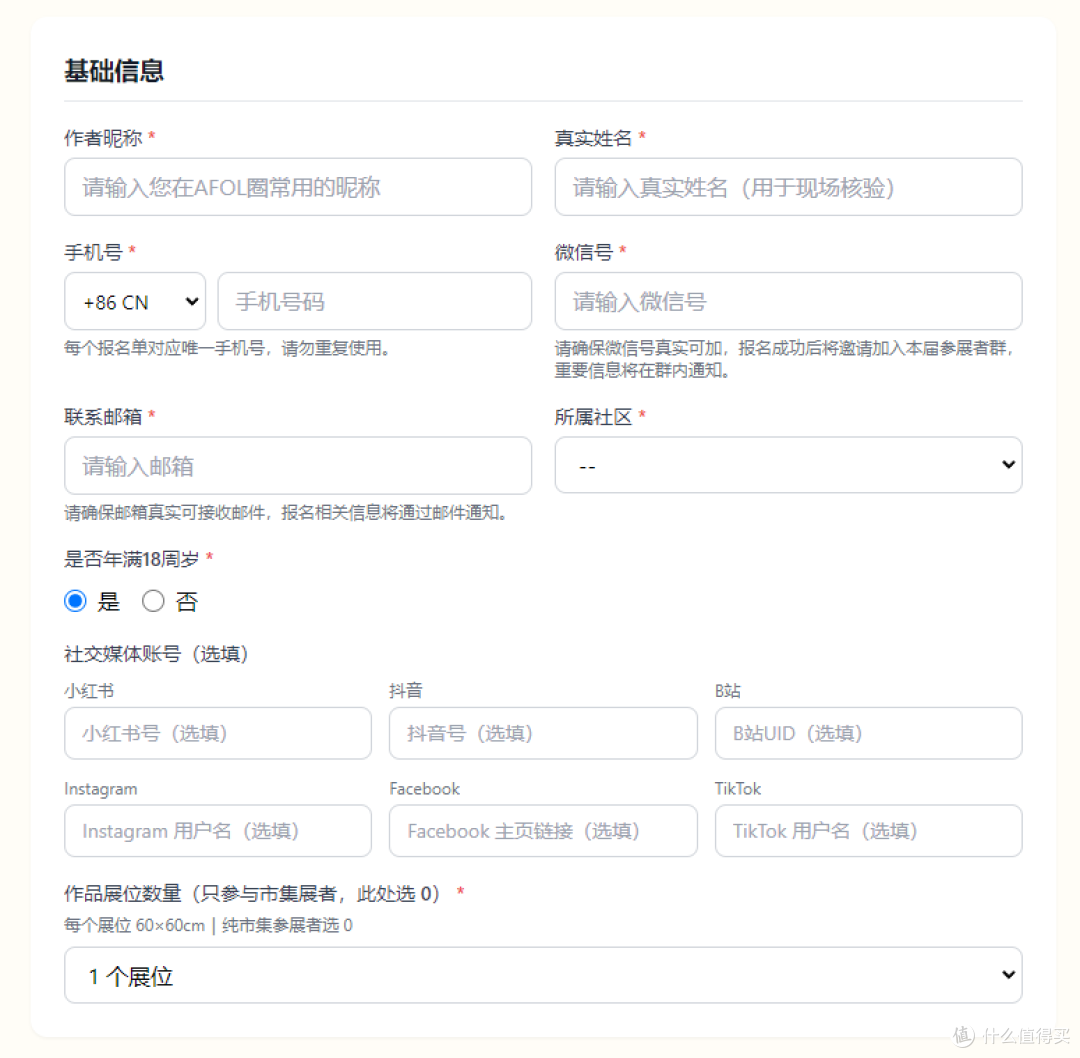
Task: Click the 每个展位 60×60cm note
Action: click(x=208, y=925)
